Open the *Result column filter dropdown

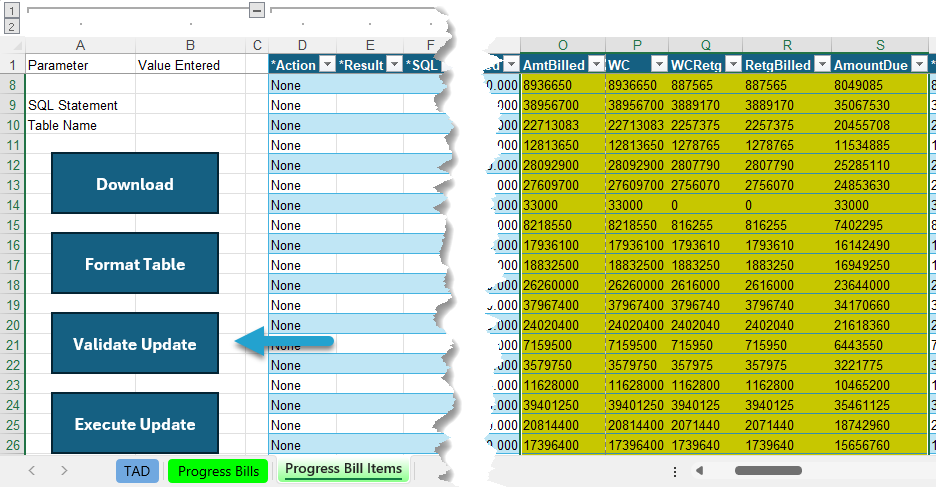pyautogui.click(x=395, y=64)
